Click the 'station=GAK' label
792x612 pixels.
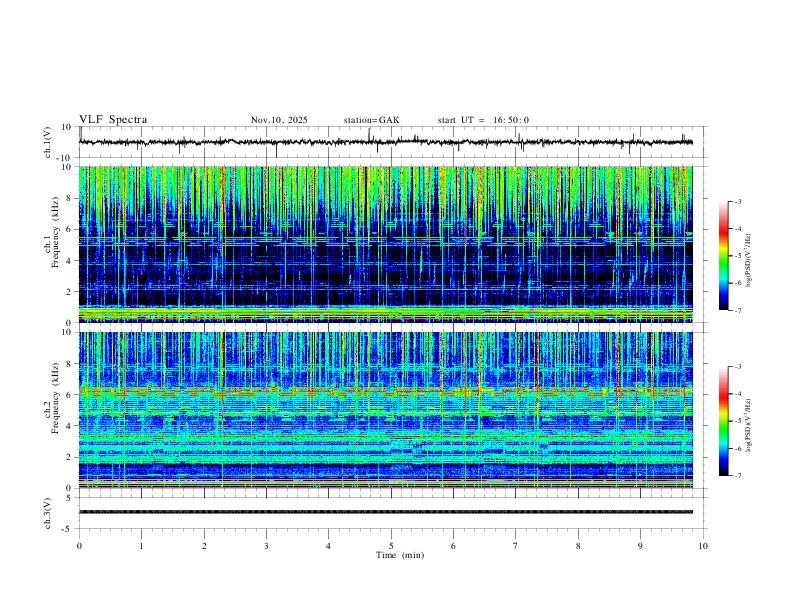tap(371, 120)
